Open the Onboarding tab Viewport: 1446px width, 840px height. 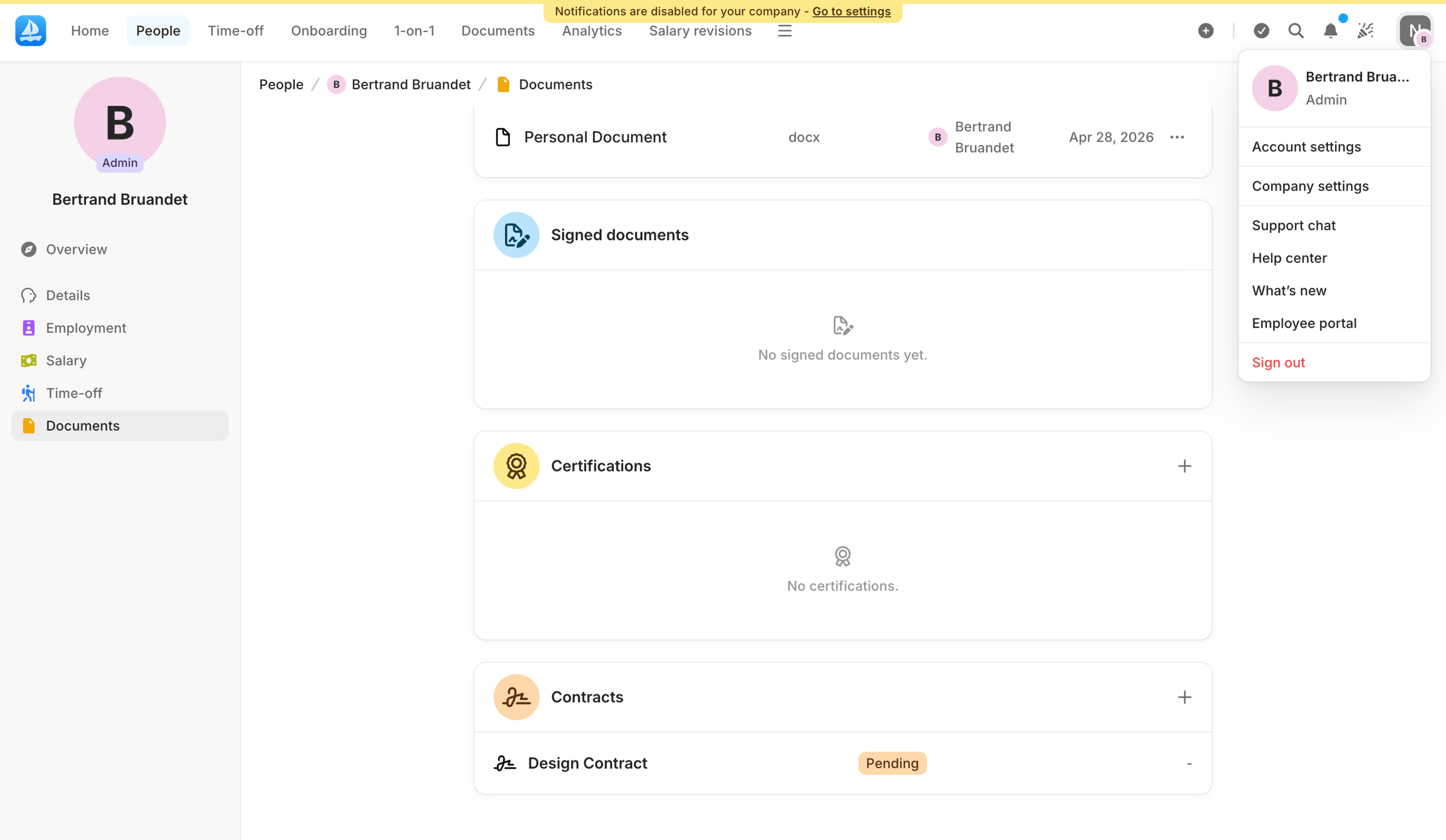click(x=329, y=31)
